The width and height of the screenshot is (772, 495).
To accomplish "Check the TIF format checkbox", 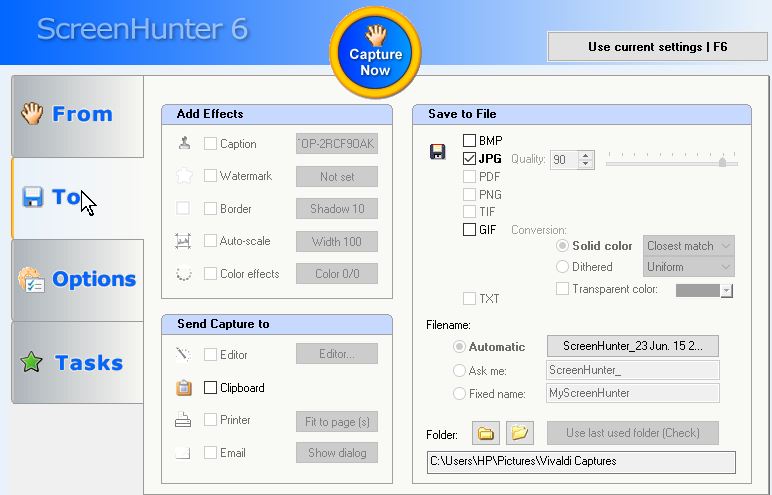I will click(x=469, y=212).
